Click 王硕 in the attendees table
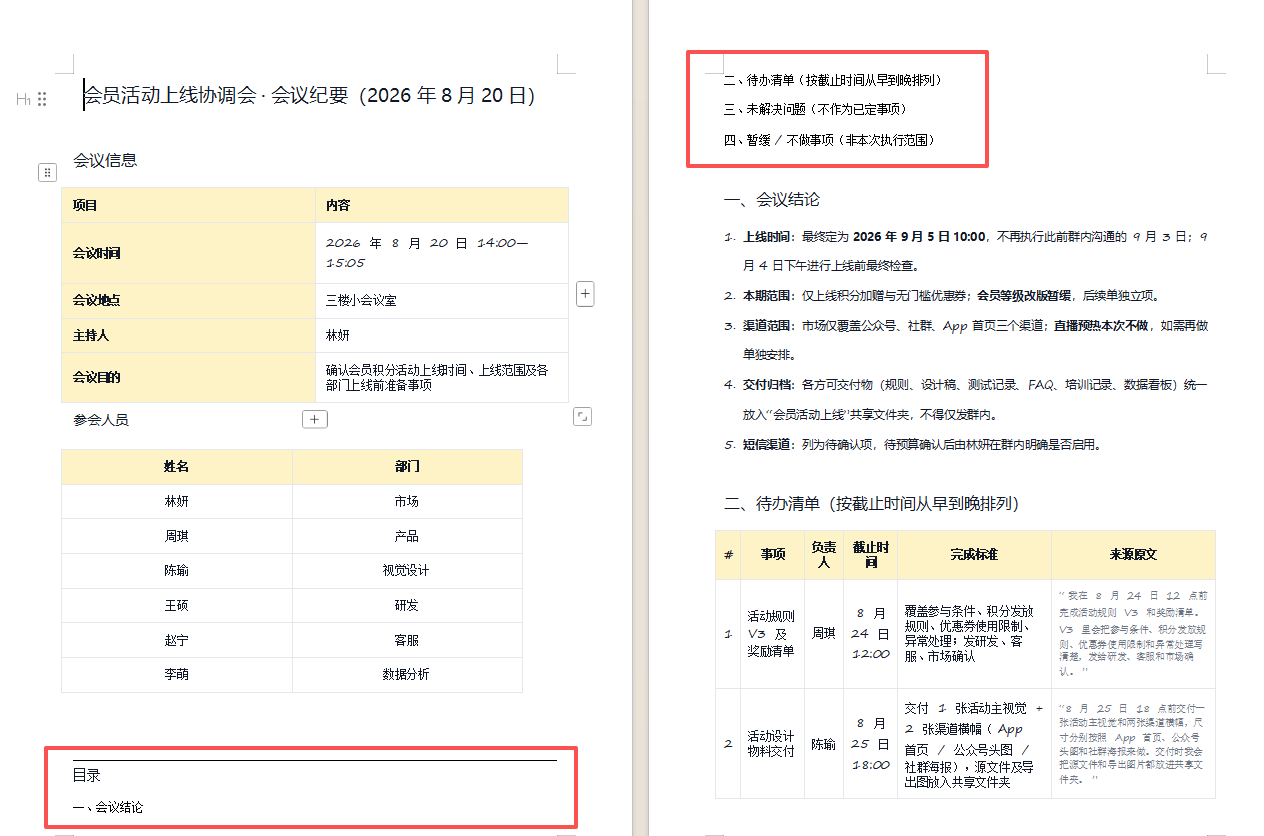 (x=177, y=605)
